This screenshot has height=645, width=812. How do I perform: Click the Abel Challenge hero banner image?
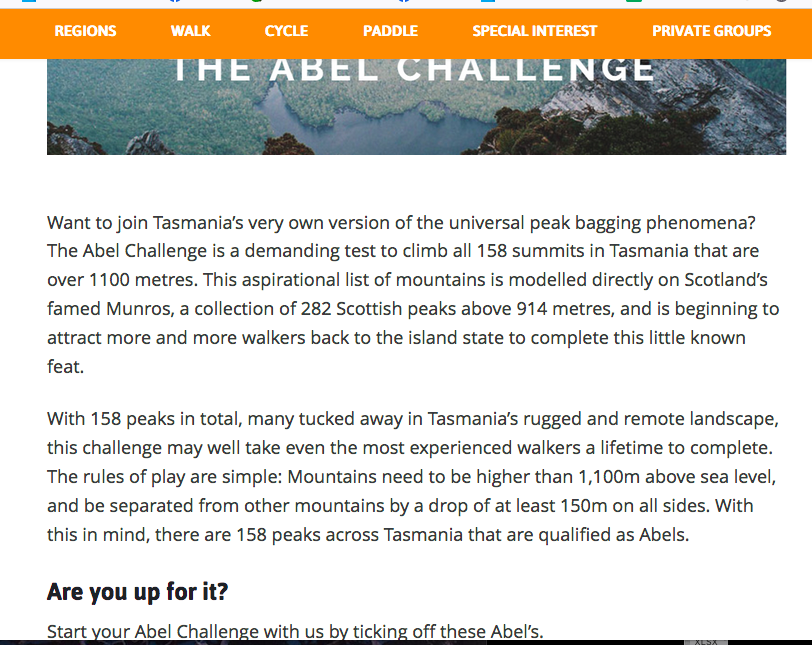[x=416, y=107]
